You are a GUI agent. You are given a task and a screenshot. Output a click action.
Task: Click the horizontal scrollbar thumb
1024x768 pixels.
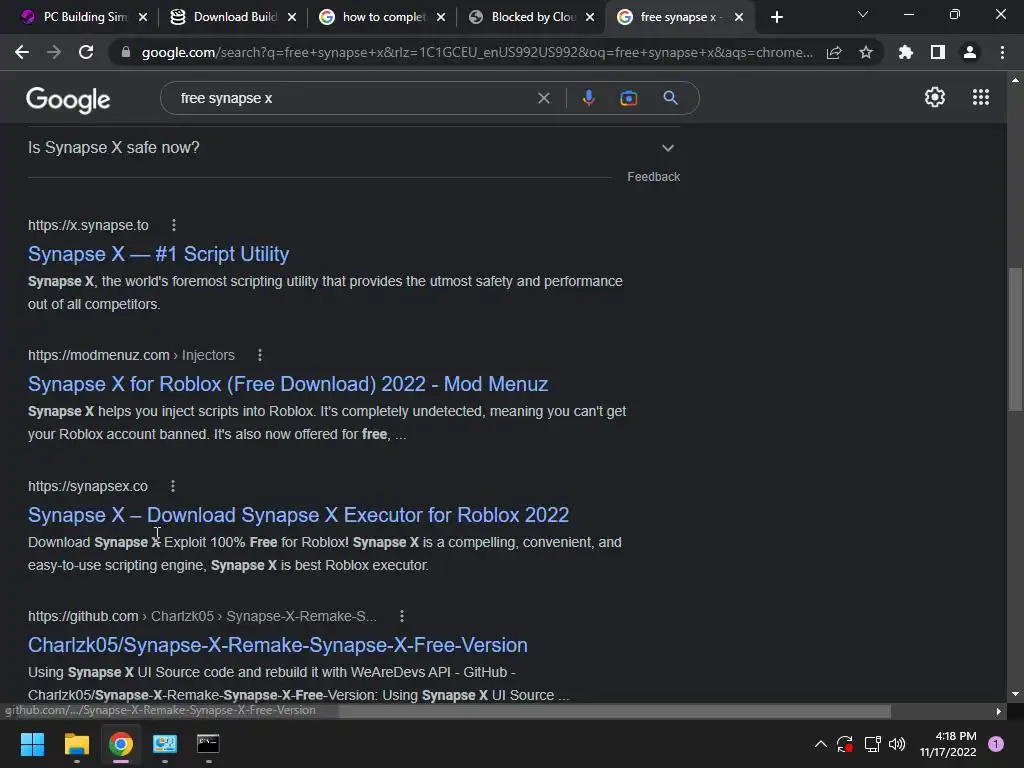pos(615,711)
